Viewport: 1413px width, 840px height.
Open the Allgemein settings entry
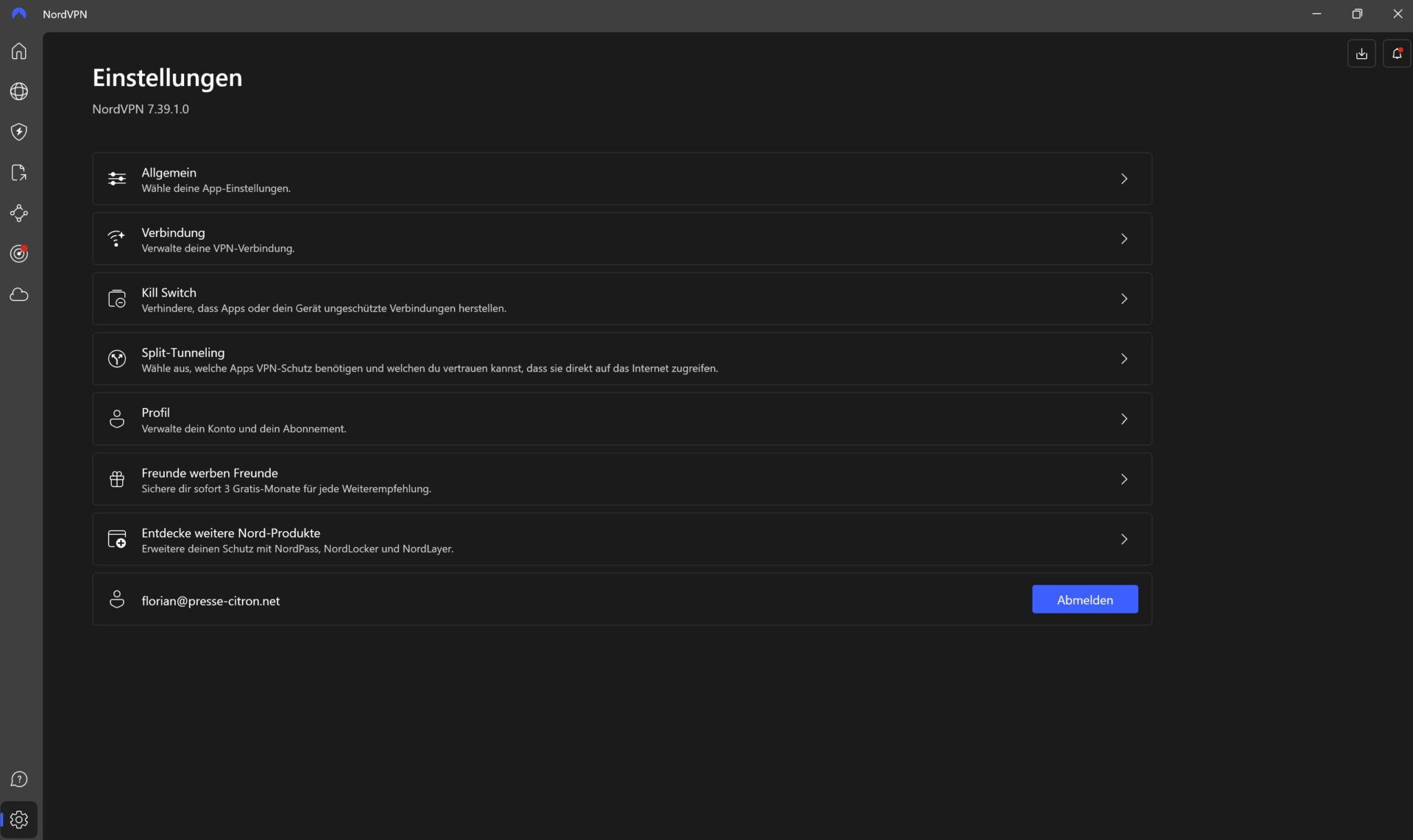click(x=622, y=179)
